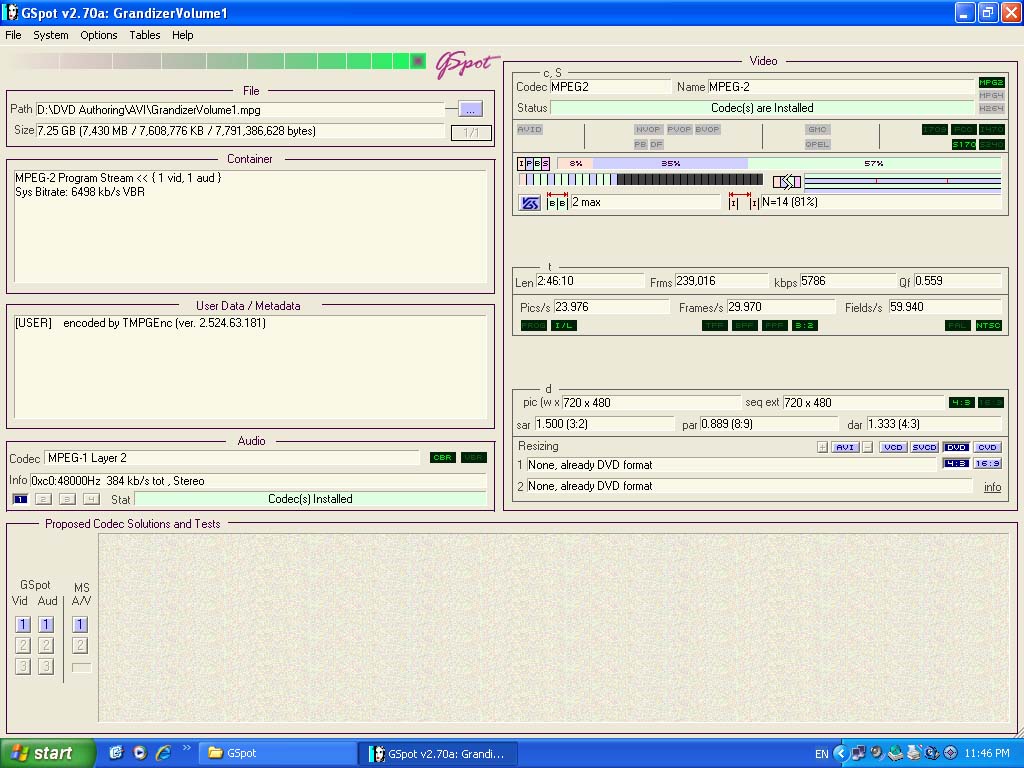The width and height of the screenshot is (1024, 768).
Task: Click the S170 indicator
Action: 964,144
